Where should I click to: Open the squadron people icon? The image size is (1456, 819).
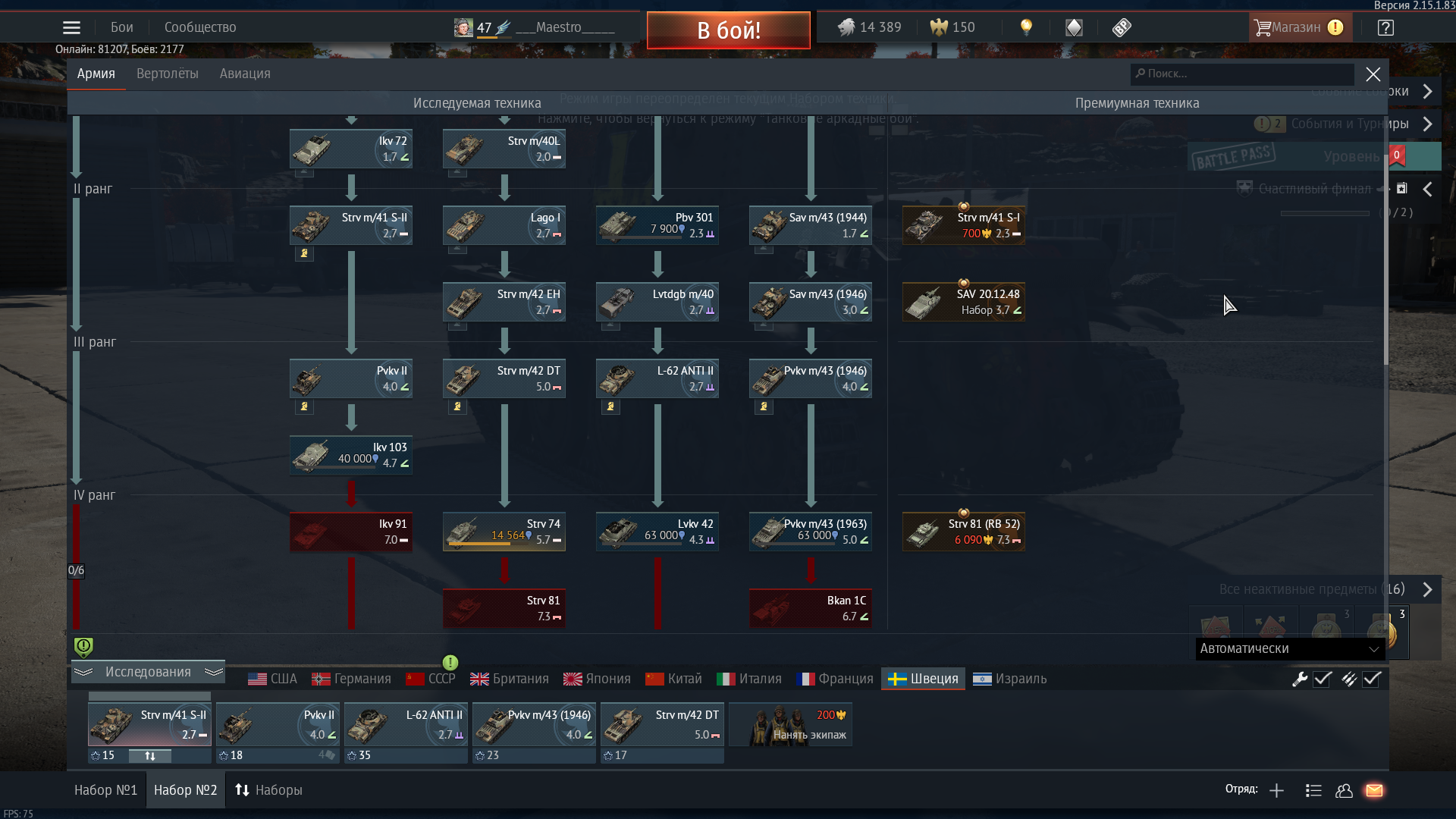click(x=1344, y=791)
